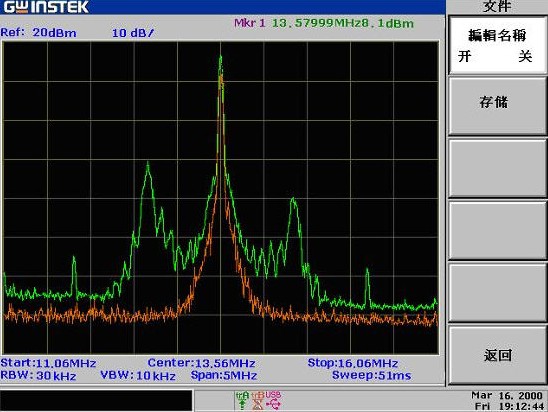Click the Sweep 51ms setting

pos(372,376)
